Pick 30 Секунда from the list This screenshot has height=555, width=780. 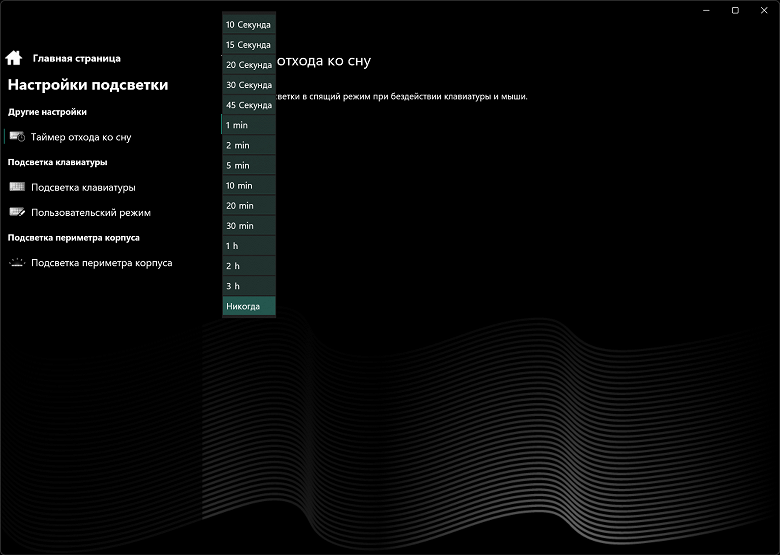[x=248, y=85]
